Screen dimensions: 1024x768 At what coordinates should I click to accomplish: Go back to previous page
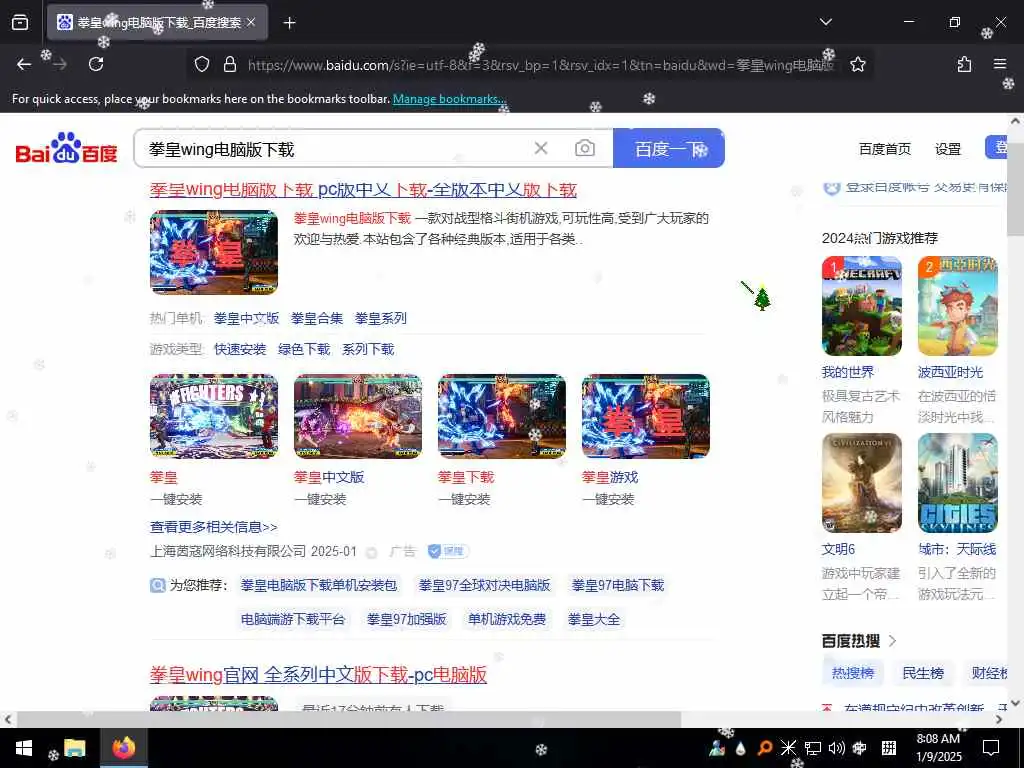click(x=24, y=64)
